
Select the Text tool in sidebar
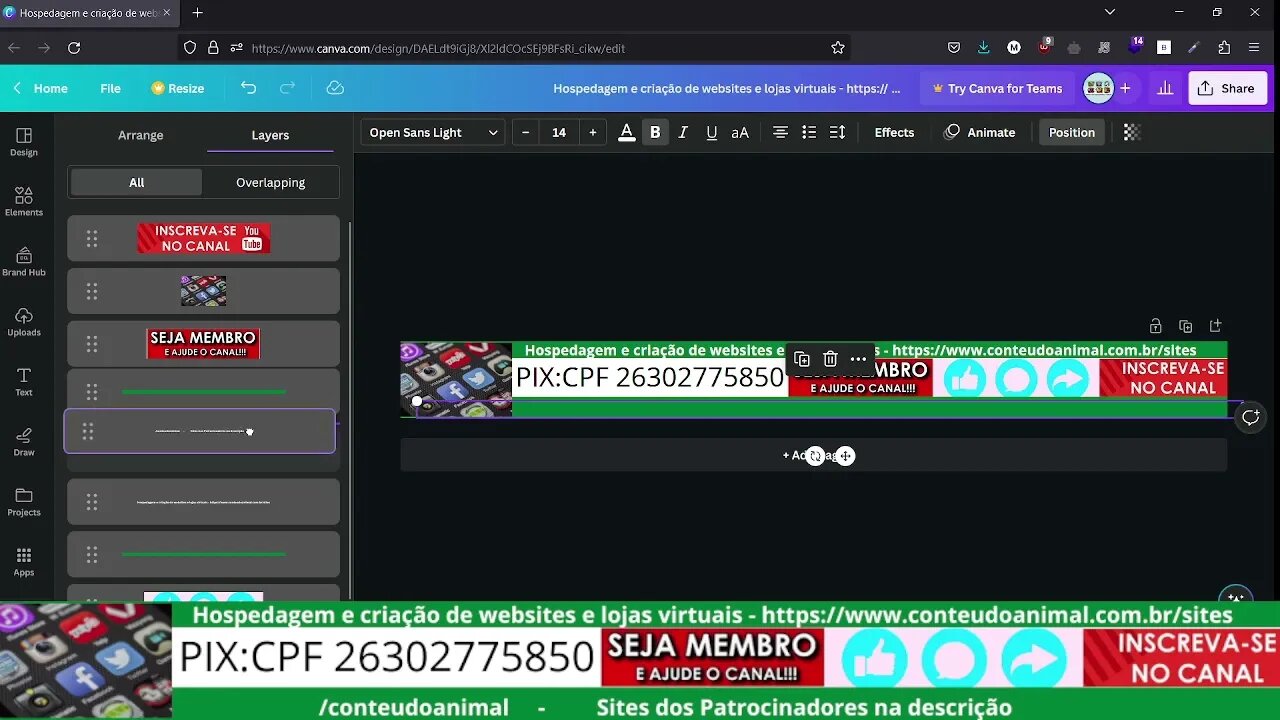[x=24, y=382]
